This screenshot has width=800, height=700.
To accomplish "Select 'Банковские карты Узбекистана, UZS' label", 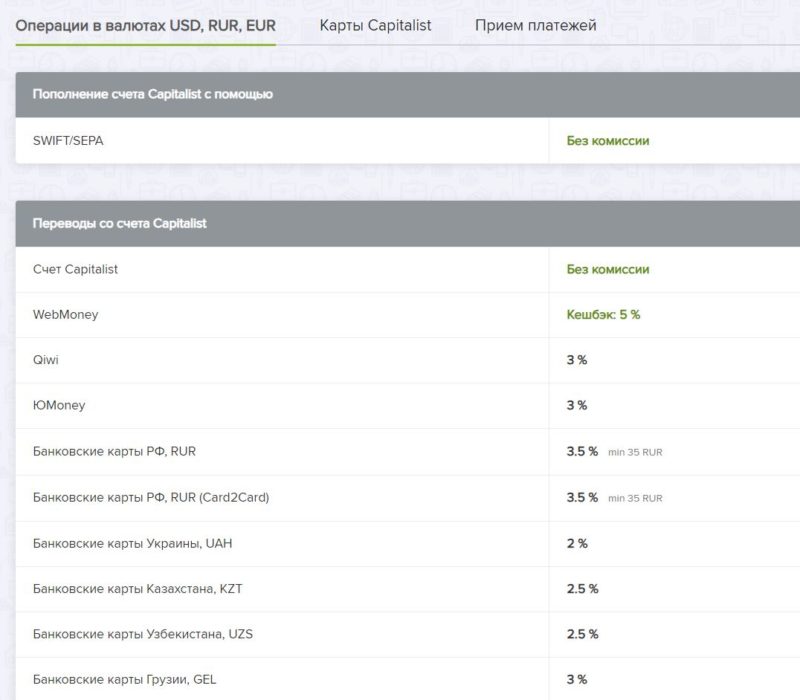I will (142, 634).
